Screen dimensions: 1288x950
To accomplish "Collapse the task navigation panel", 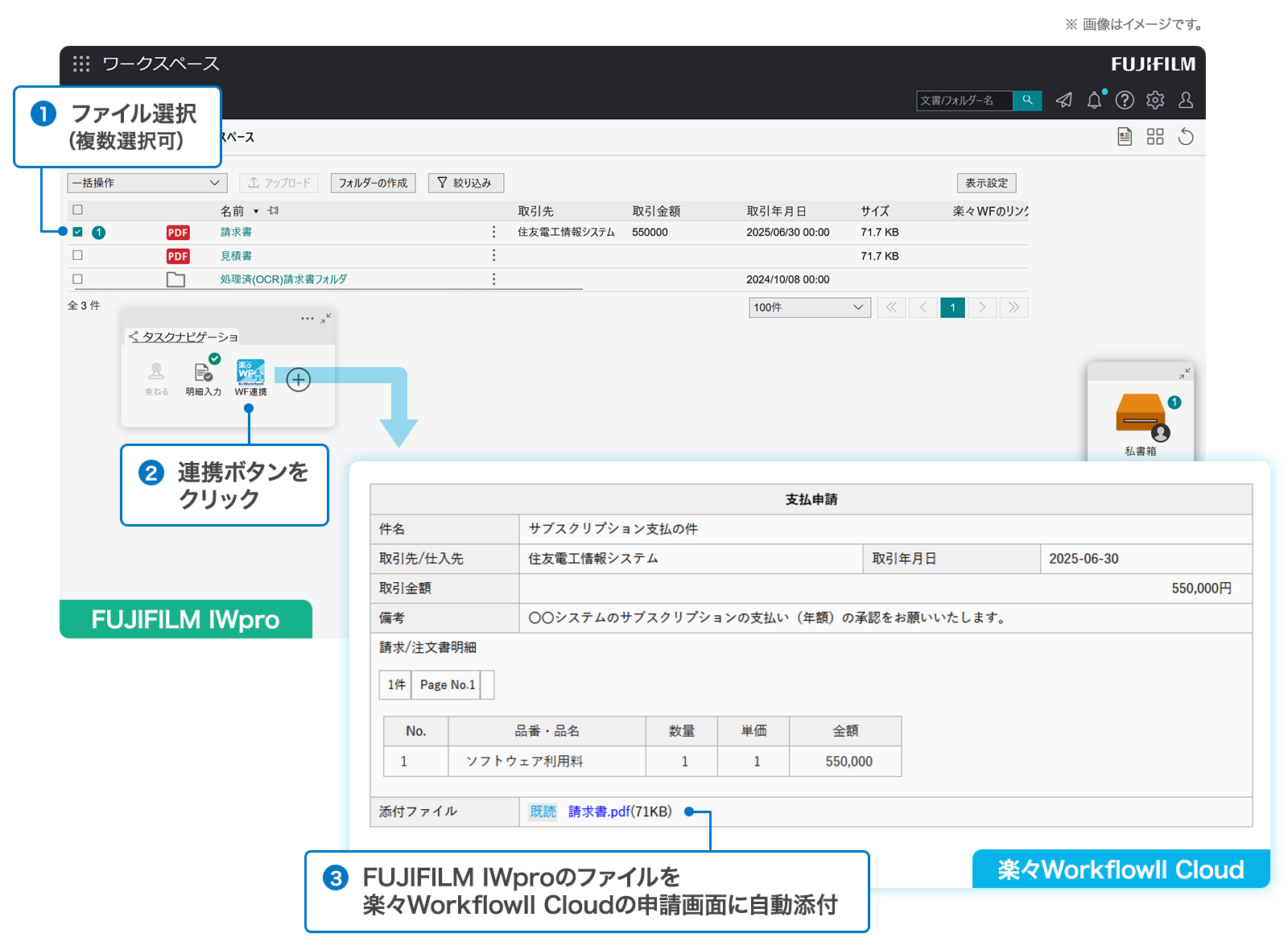I will coord(326,319).
